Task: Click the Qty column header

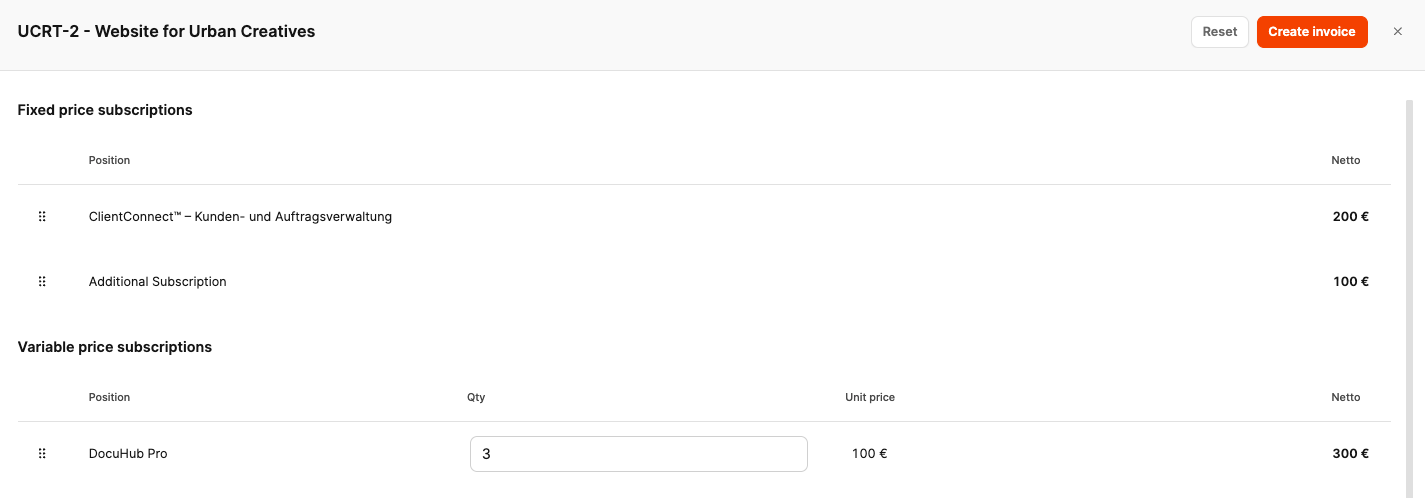Action: [476, 397]
